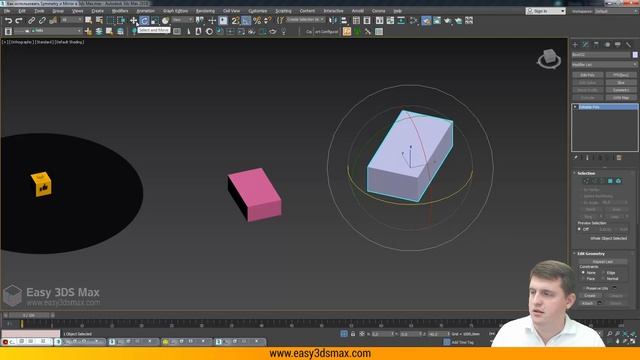Select the Unlink Selection icon
Image resolution: width=640 pixels, height=360 pixels.
pos(42,20)
